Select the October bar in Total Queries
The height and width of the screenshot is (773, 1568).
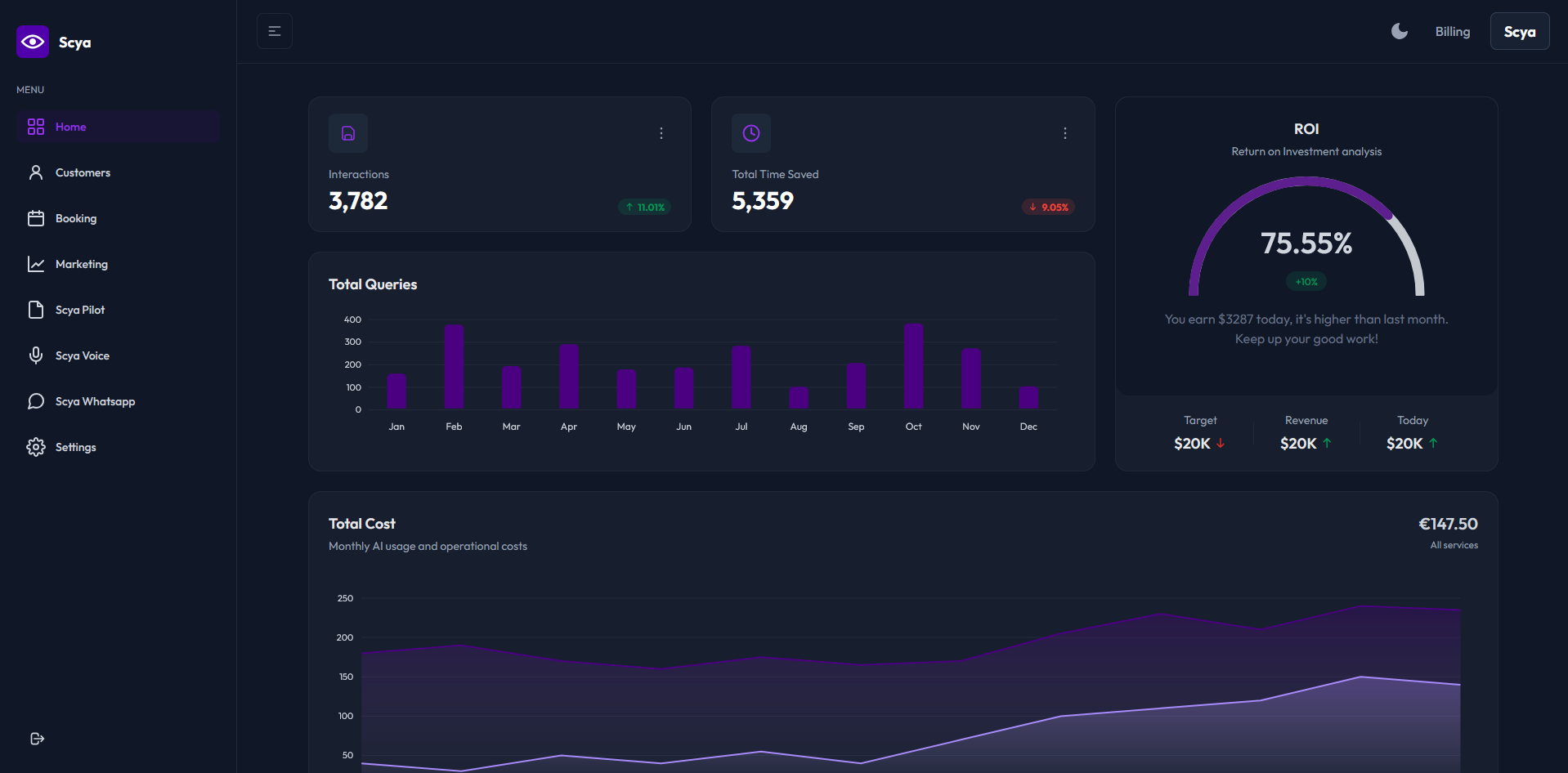[913, 366]
